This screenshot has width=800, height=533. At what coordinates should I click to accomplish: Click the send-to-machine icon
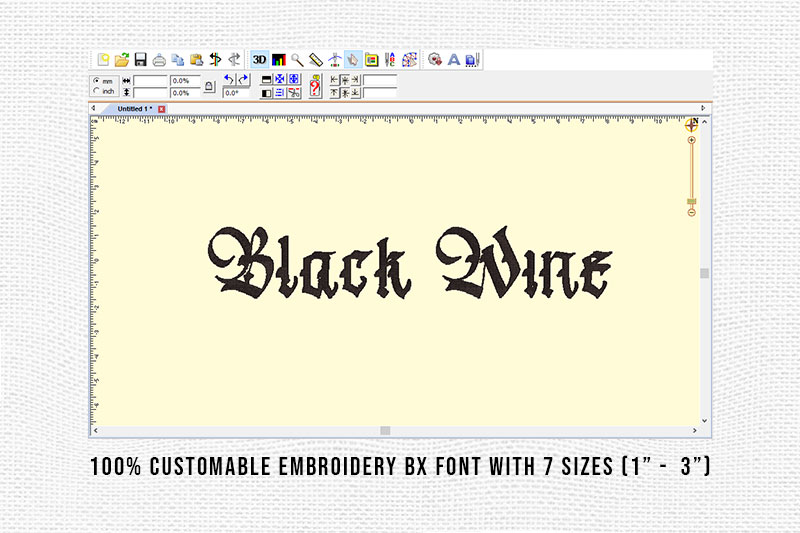click(x=472, y=60)
